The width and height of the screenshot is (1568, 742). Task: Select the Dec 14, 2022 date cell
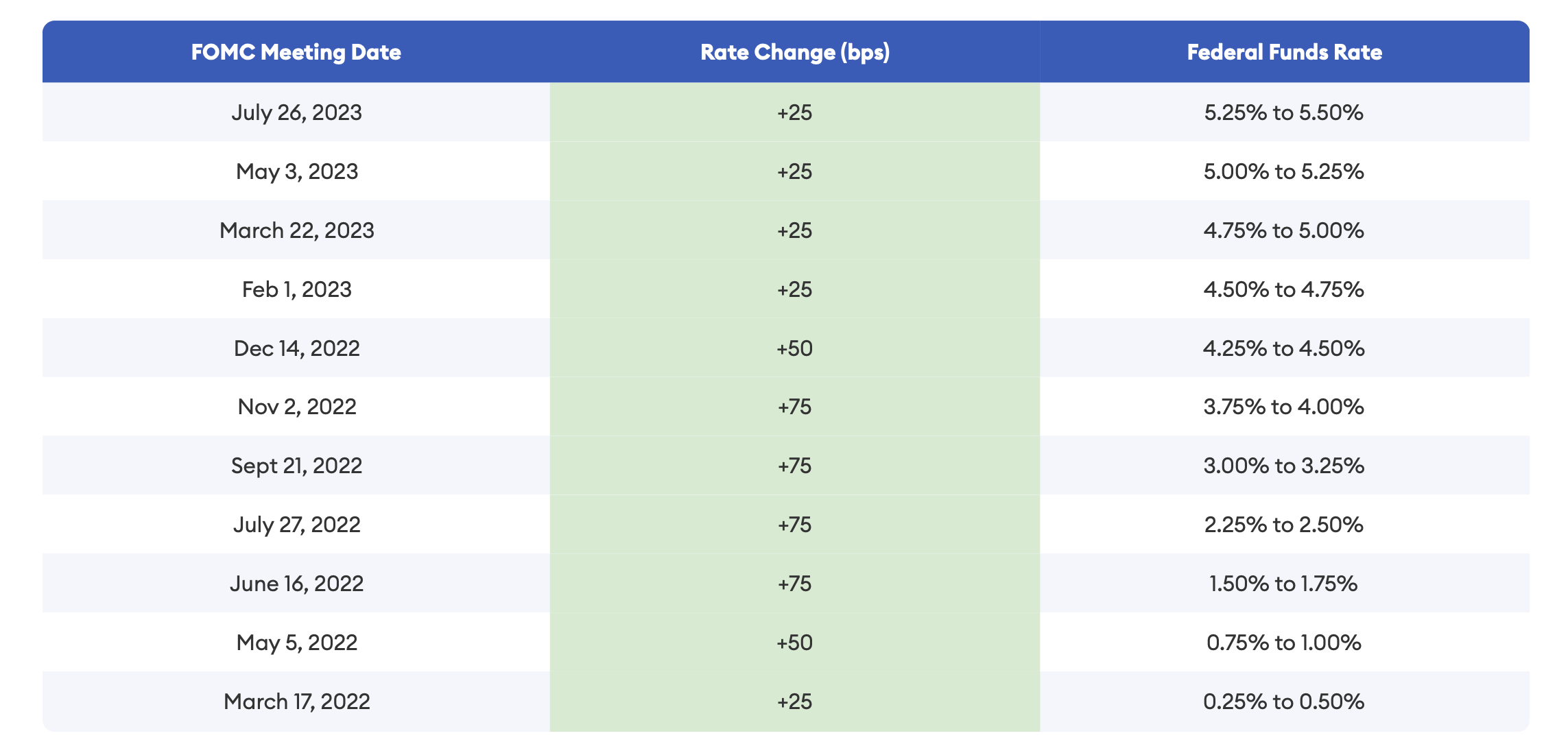pyautogui.click(x=296, y=348)
